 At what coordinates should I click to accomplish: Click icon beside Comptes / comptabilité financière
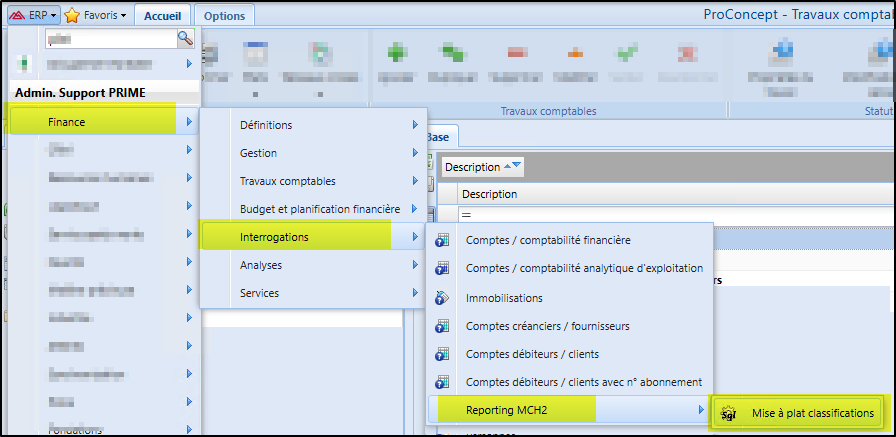point(442,240)
